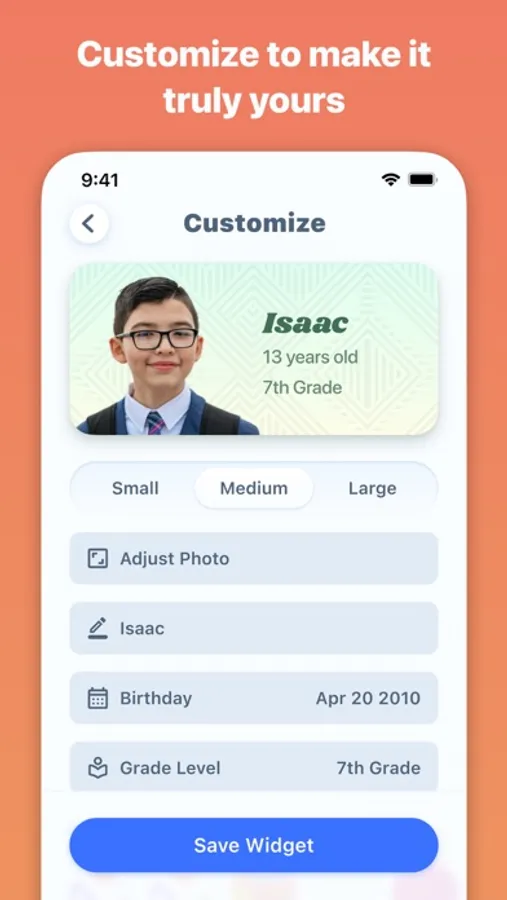The image size is (507, 900).
Task: Open the Adjust Photo row
Action: click(x=254, y=558)
